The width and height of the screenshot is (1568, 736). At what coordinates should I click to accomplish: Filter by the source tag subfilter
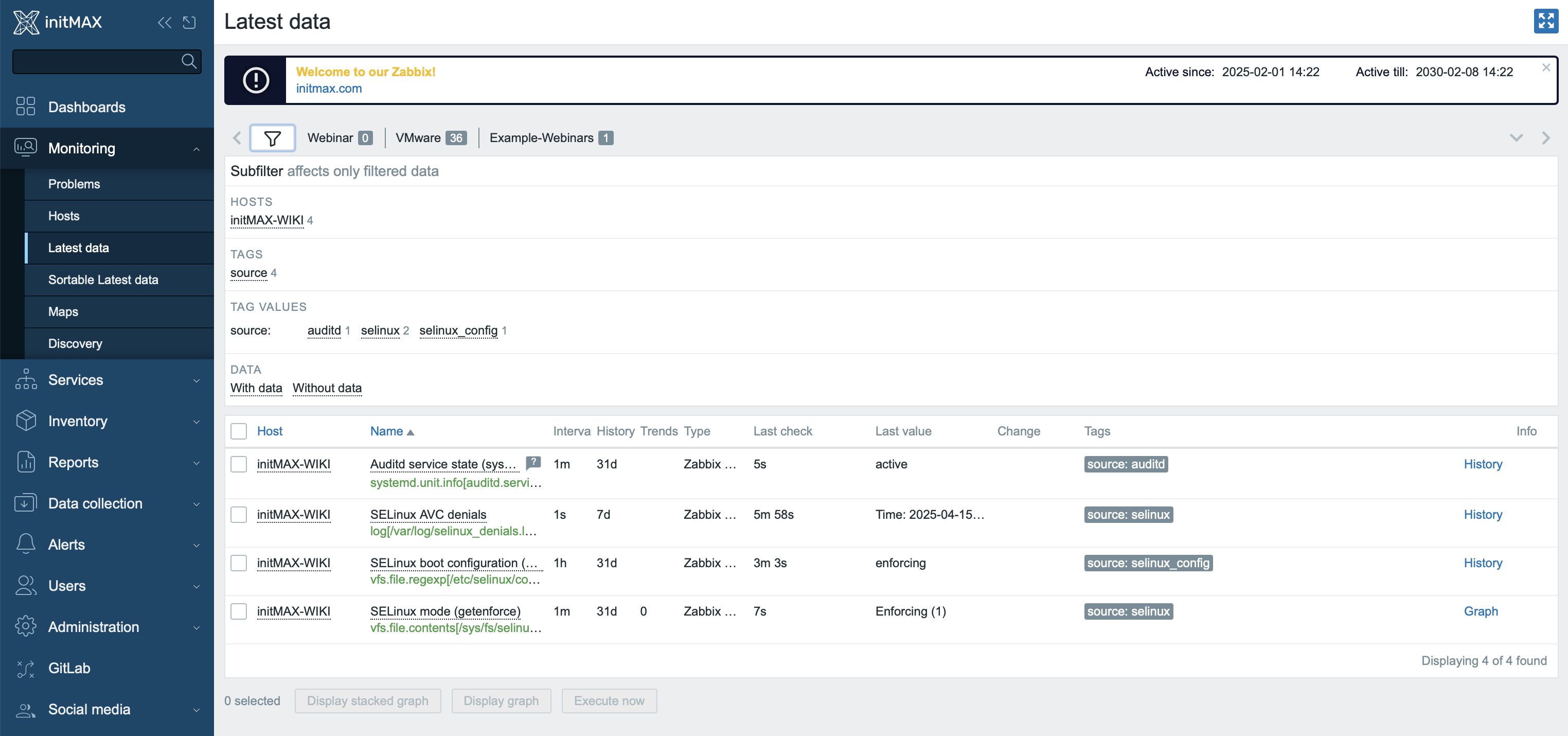pos(248,272)
